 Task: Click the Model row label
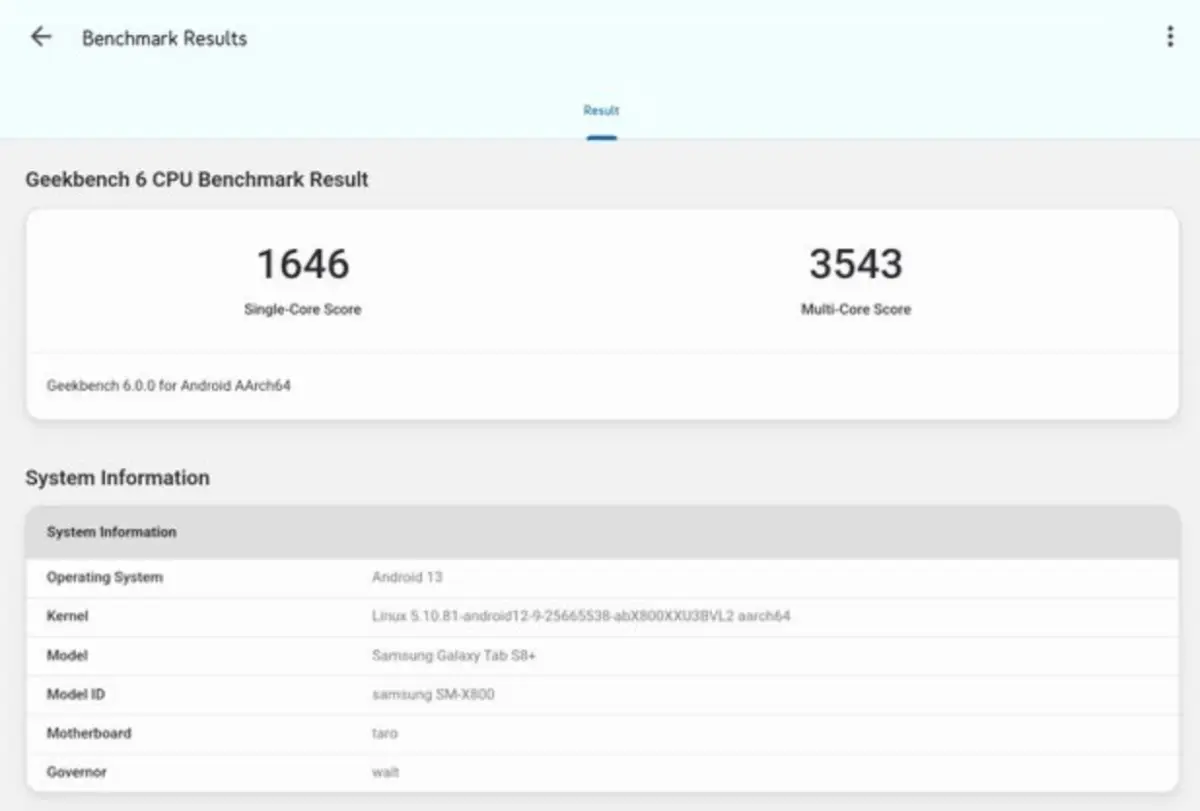pyautogui.click(x=67, y=656)
